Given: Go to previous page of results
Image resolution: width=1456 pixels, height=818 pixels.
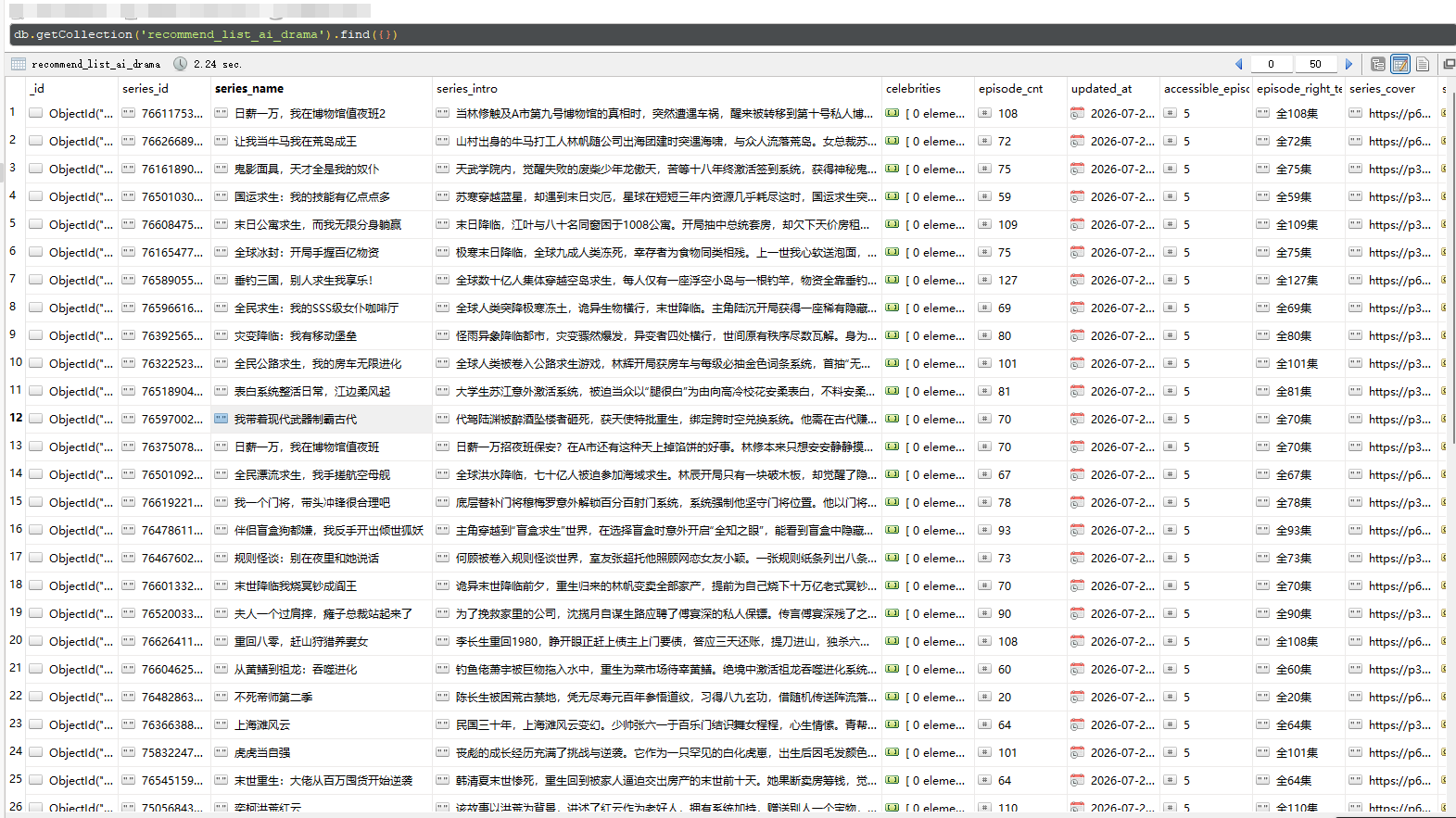Looking at the screenshot, I should tap(1239, 64).
